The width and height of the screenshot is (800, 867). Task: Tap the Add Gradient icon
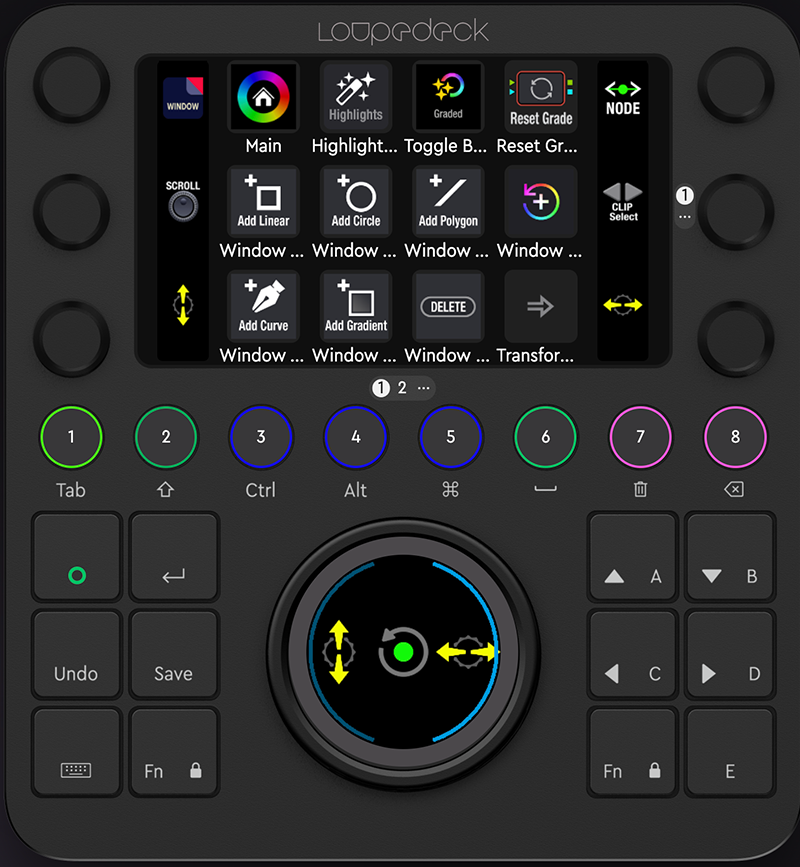(x=355, y=306)
